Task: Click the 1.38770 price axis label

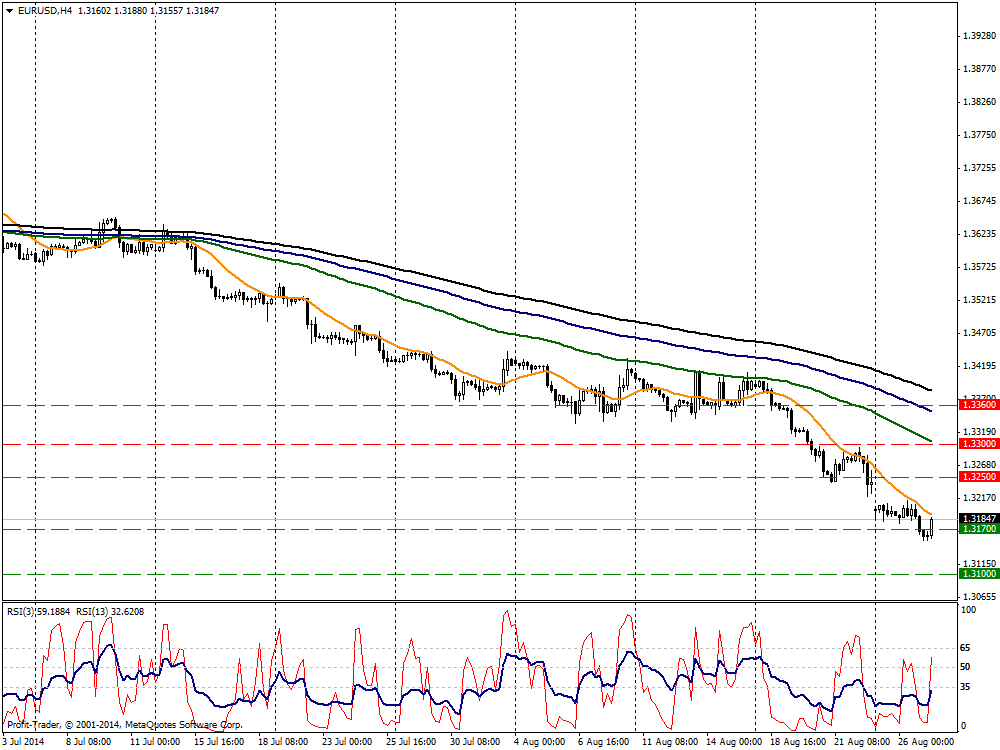Action: pyautogui.click(x=979, y=69)
